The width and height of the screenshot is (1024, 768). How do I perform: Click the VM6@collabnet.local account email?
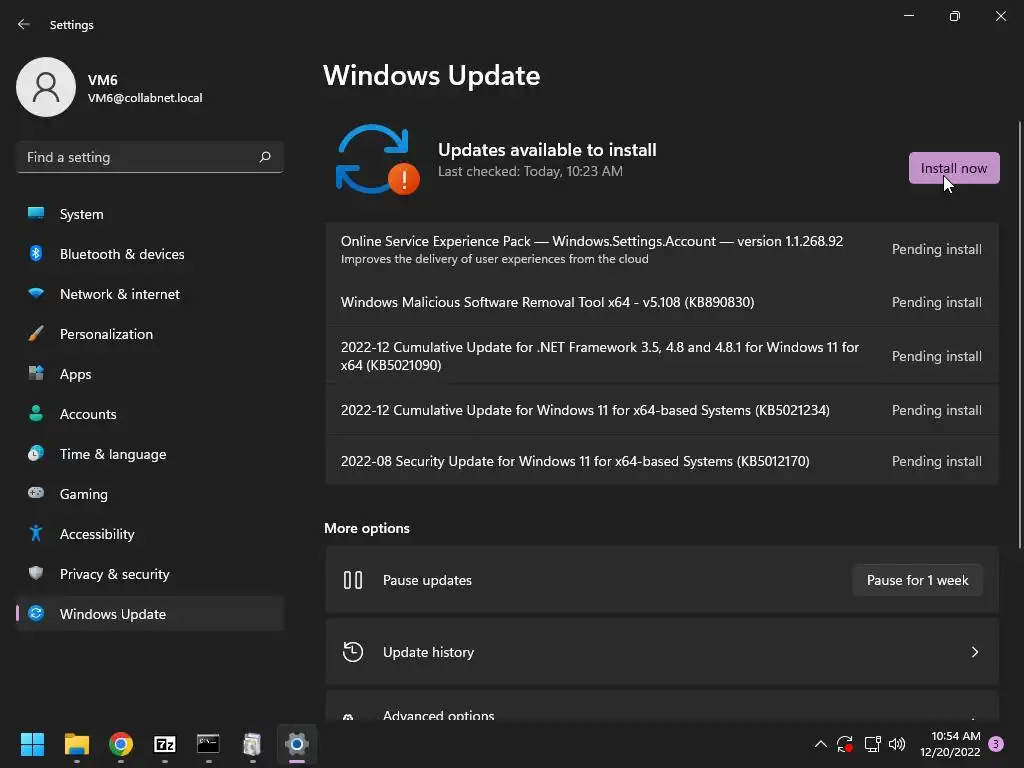coord(145,98)
